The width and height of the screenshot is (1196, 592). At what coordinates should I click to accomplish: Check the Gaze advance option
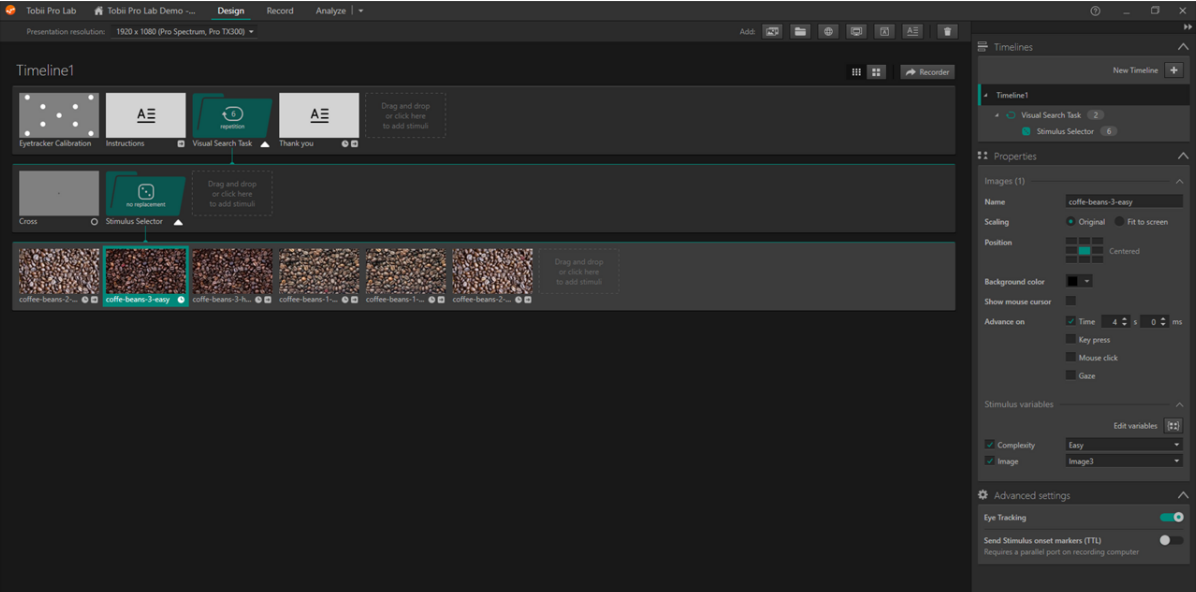[x=1071, y=375]
